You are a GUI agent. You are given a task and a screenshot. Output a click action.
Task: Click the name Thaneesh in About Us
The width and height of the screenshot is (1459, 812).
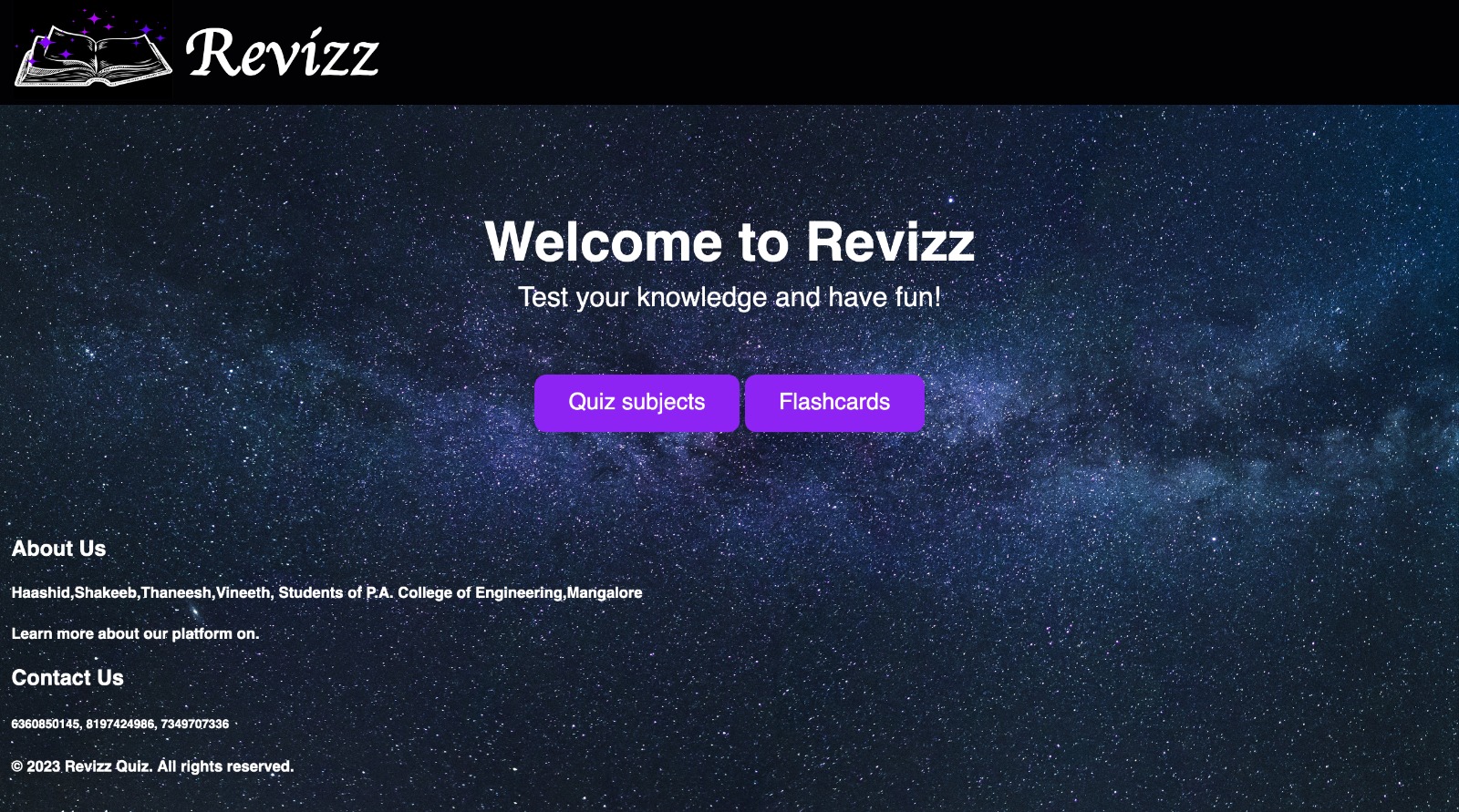(176, 592)
